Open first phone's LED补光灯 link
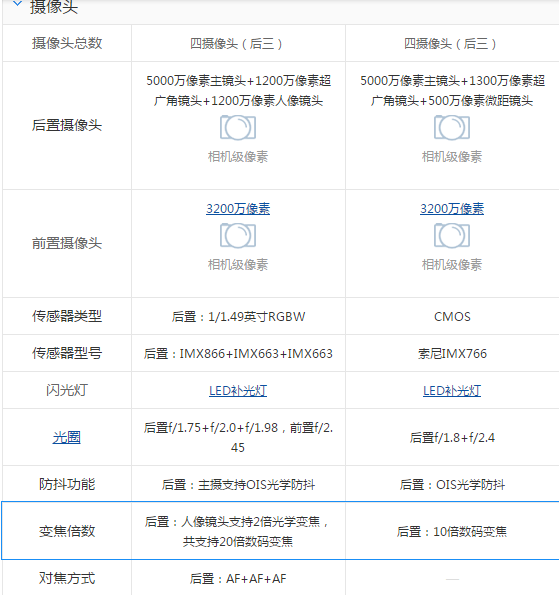 click(x=238, y=390)
